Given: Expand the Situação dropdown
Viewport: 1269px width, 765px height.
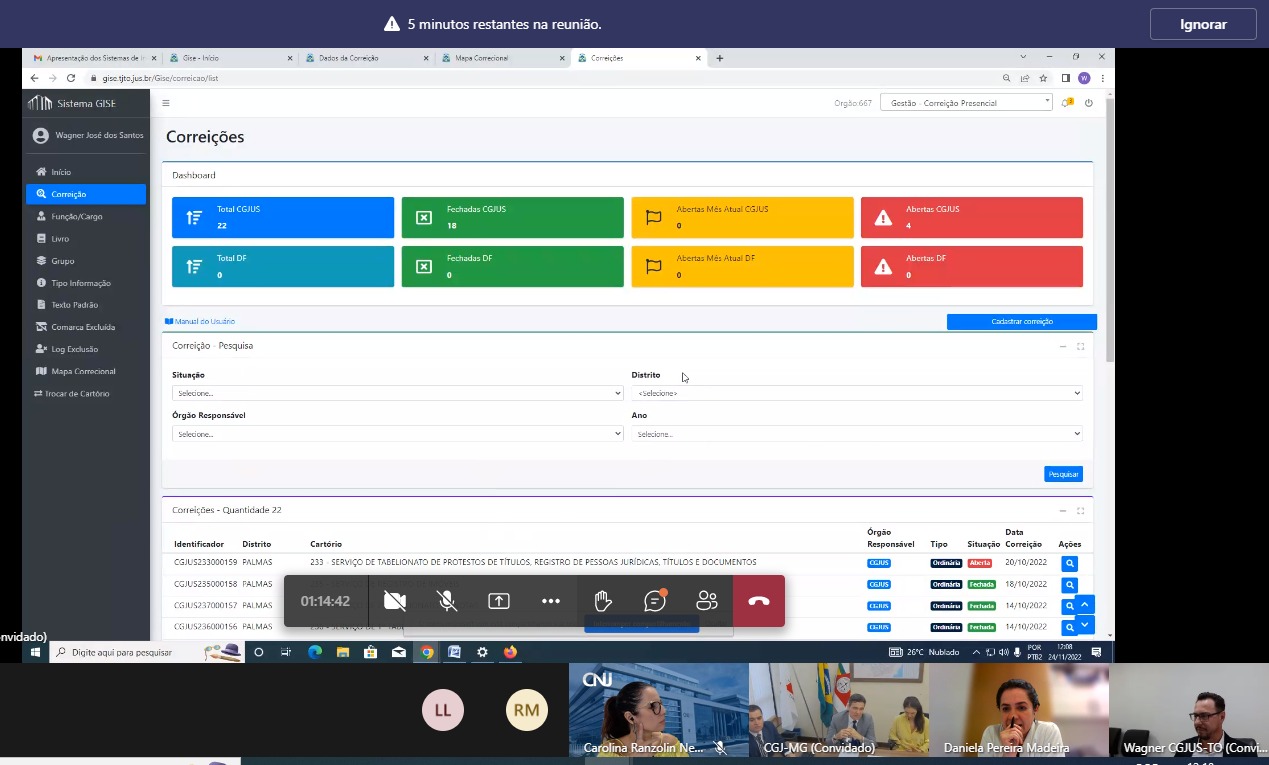Looking at the screenshot, I should 397,393.
